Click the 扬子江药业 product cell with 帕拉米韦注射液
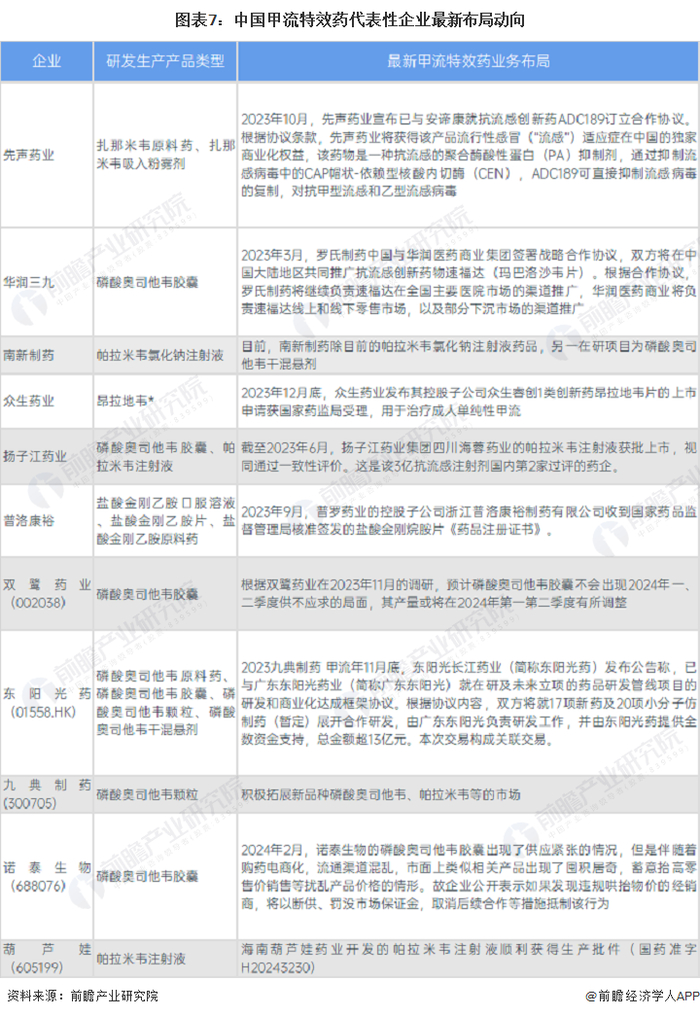Screen dimensions: 700x1016 (x=165, y=456)
